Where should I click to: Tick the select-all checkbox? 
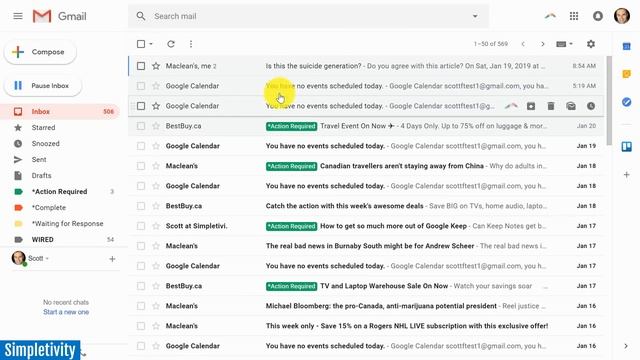(x=141, y=44)
